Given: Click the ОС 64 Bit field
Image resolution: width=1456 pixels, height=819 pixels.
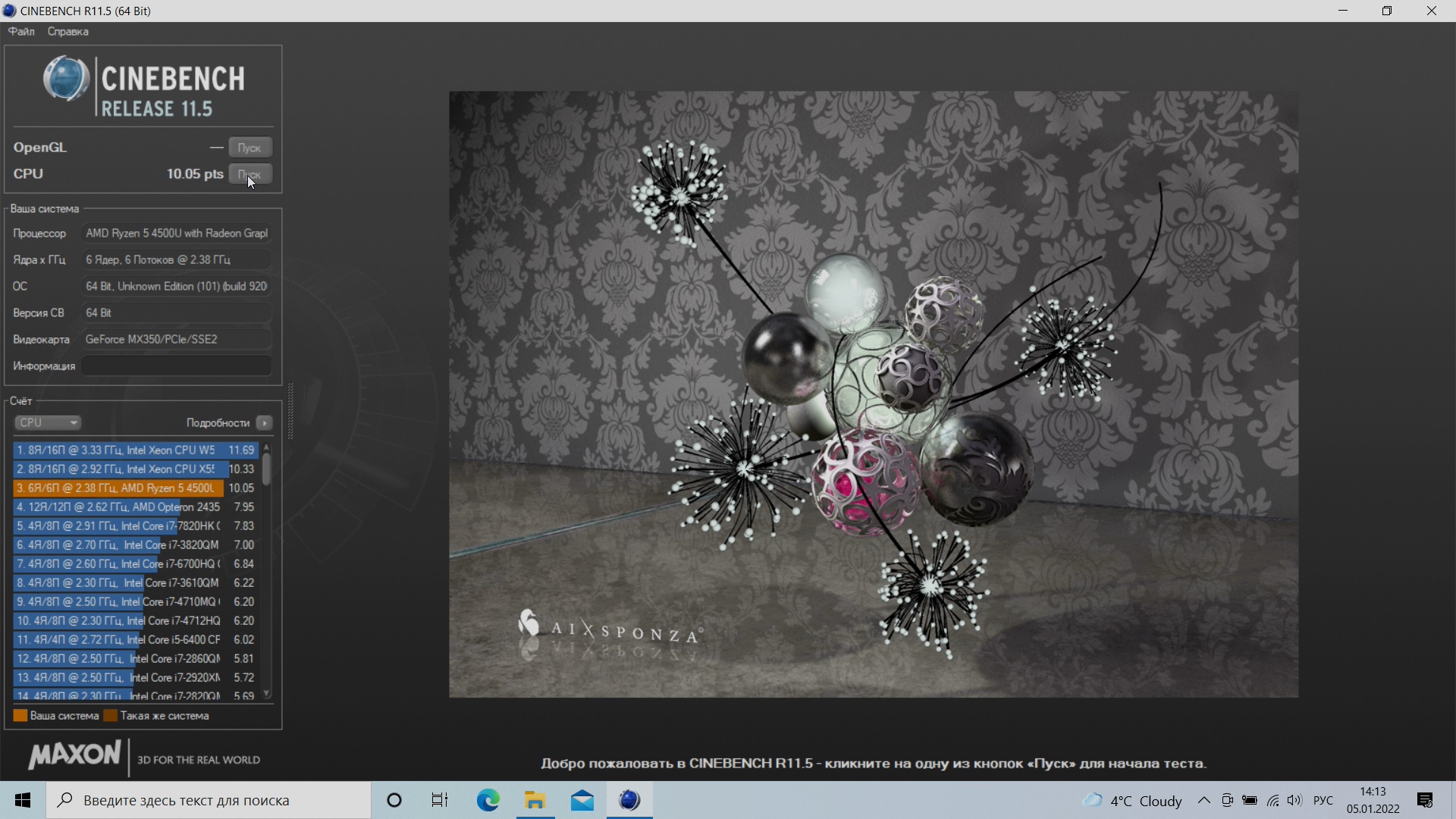Looking at the screenshot, I should [x=177, y=287].
